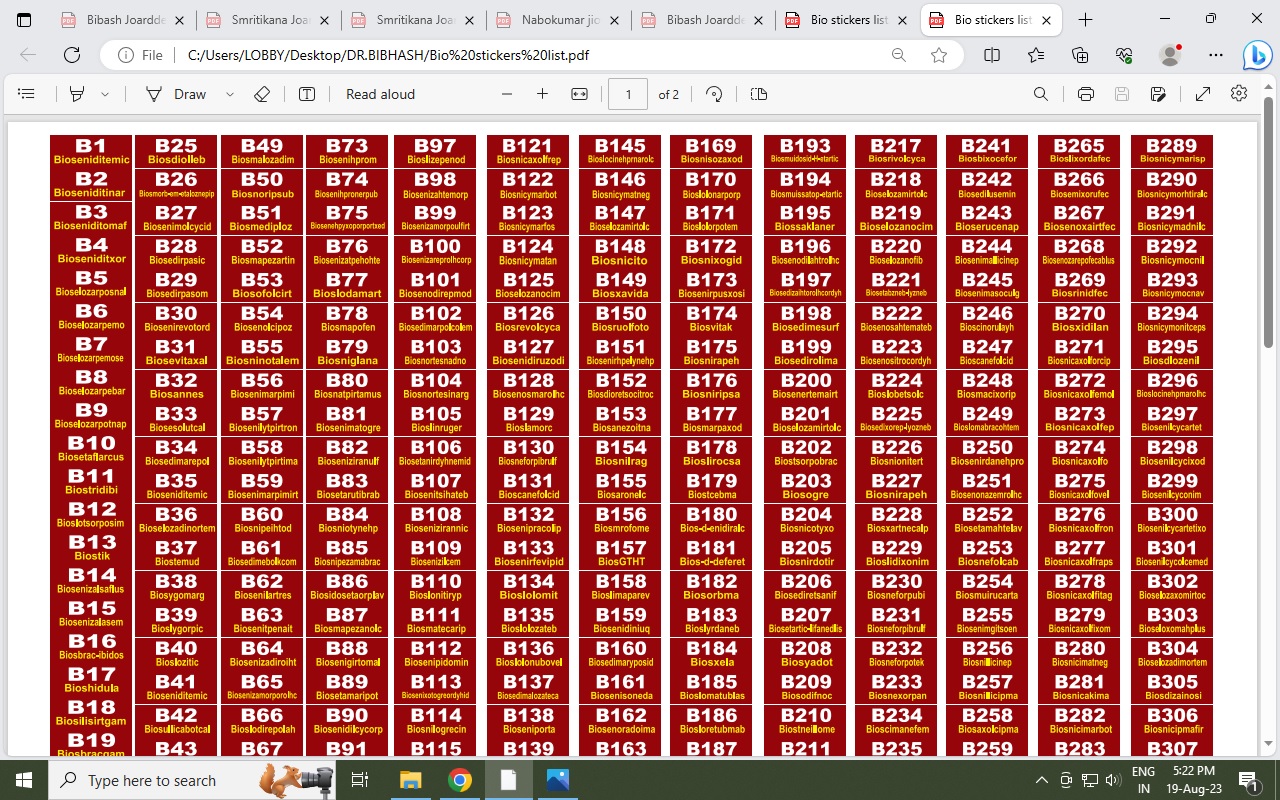Open the PDF table of contents panel
Image resolution: width=1280 pixels, height=800 pixels.
(27, 94)
